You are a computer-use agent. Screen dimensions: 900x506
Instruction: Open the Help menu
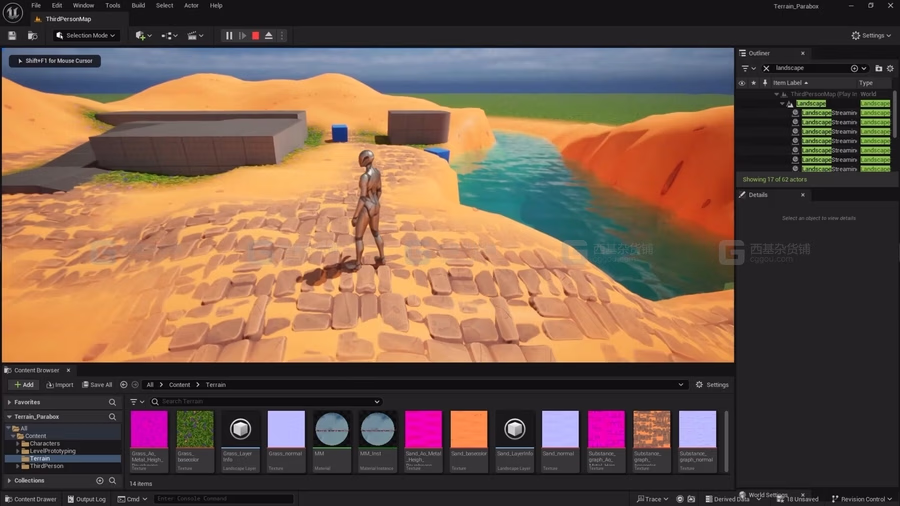(x=216, y=6)
